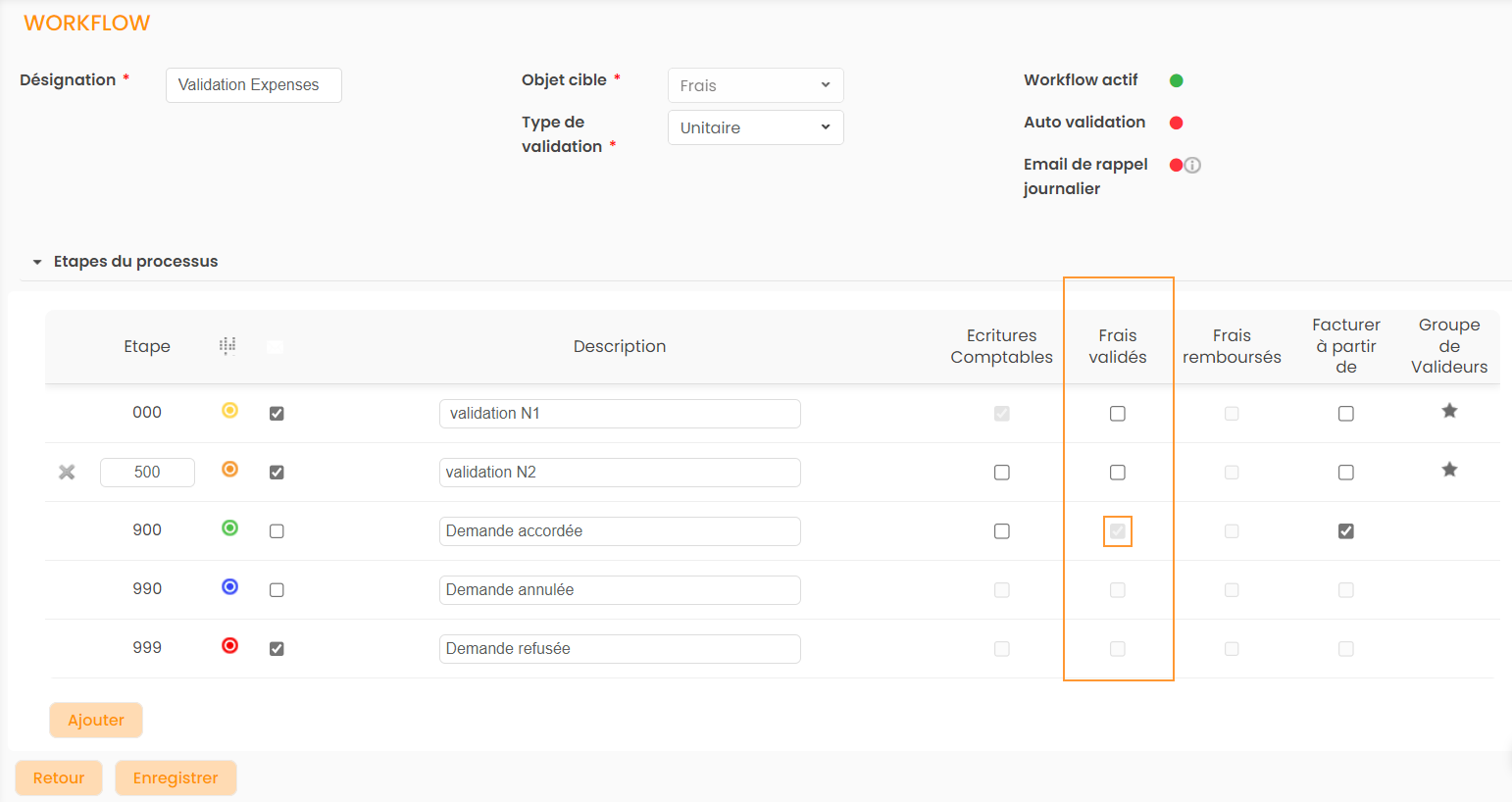Click the Enregistrer button
Screen dimensions: 1512x802
point(176,777)
